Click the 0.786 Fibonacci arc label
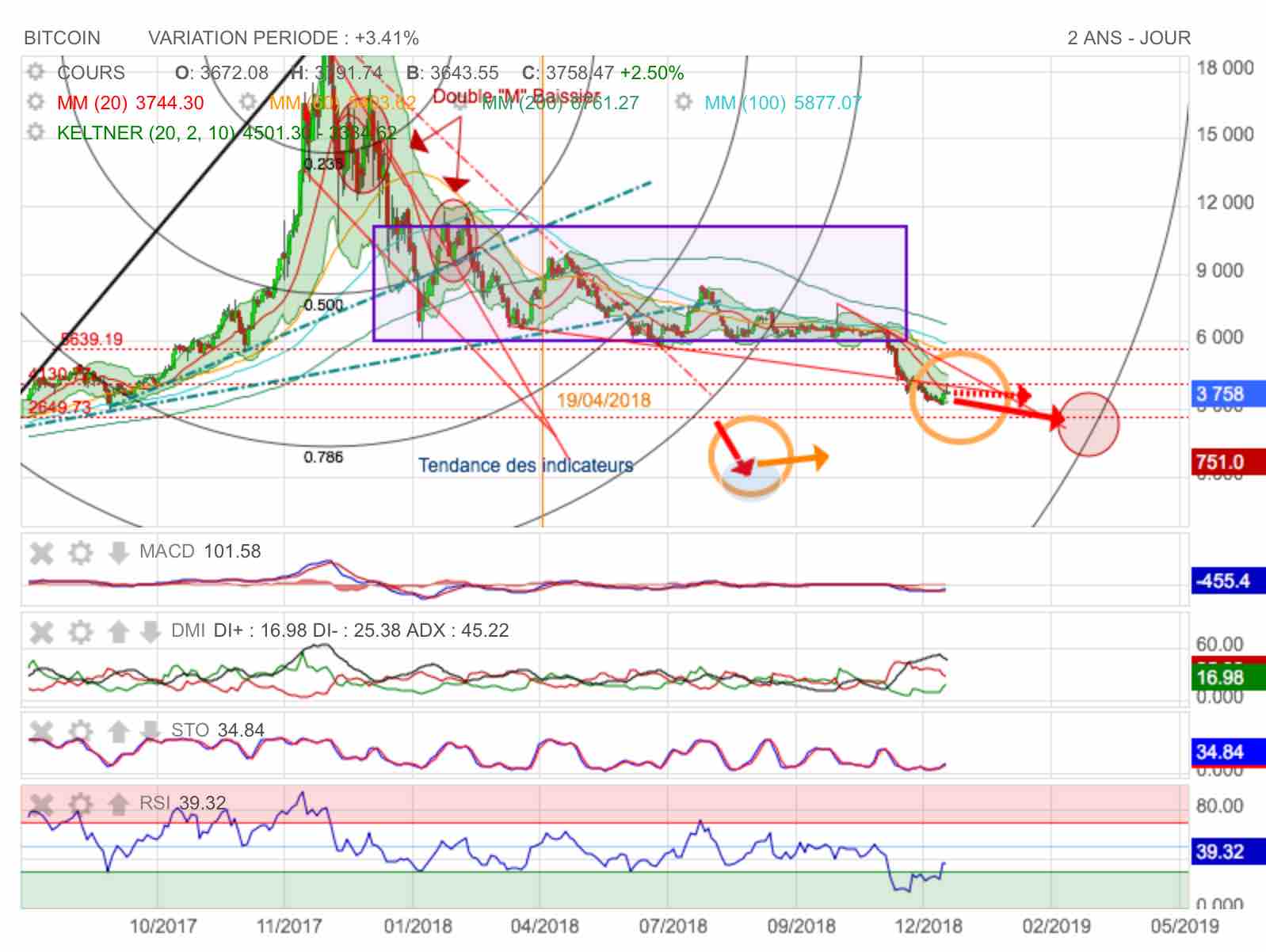This screenshot has height=952, width=1266. click(x=323, y=457)
